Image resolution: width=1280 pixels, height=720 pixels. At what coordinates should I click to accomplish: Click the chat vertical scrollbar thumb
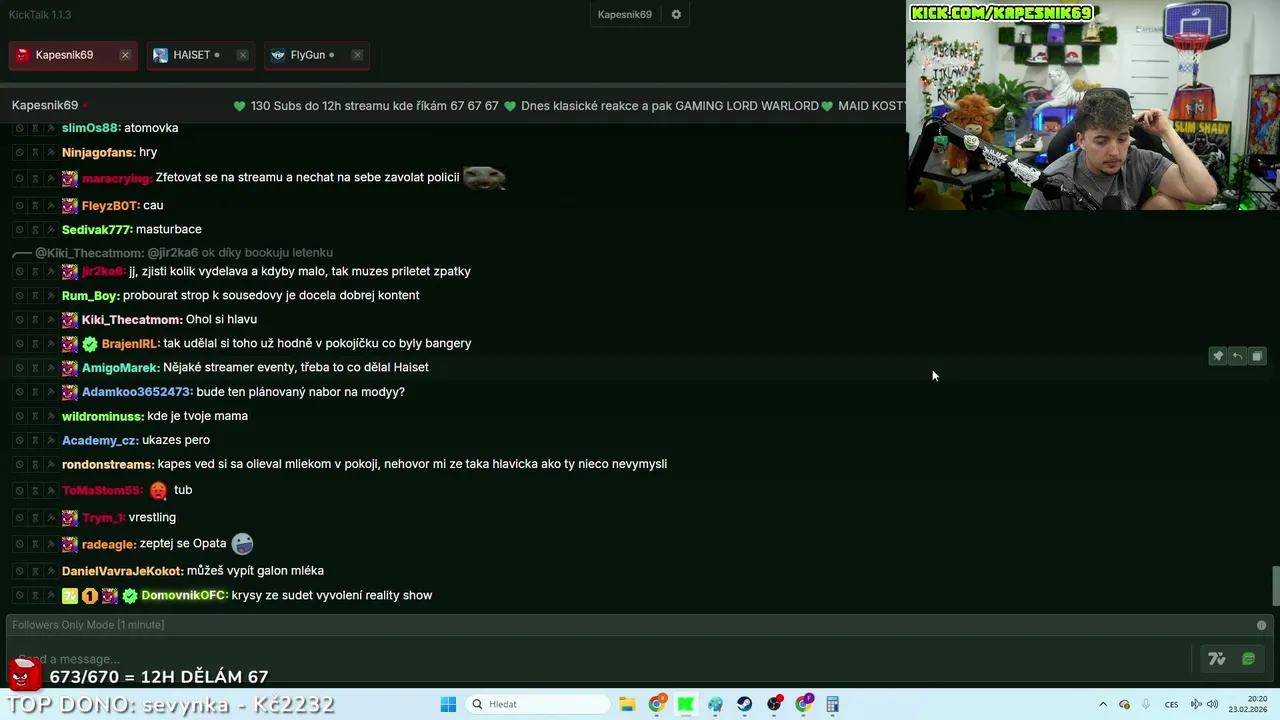1275,586
